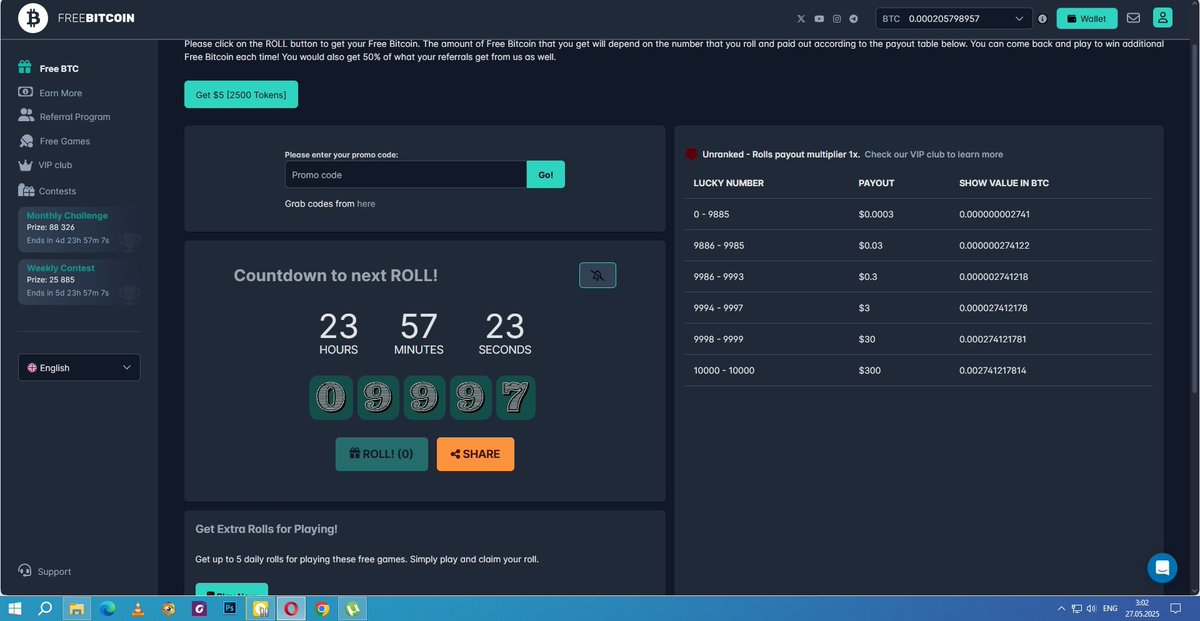Open the Telegram social icon in header

(x=854, y=18)
